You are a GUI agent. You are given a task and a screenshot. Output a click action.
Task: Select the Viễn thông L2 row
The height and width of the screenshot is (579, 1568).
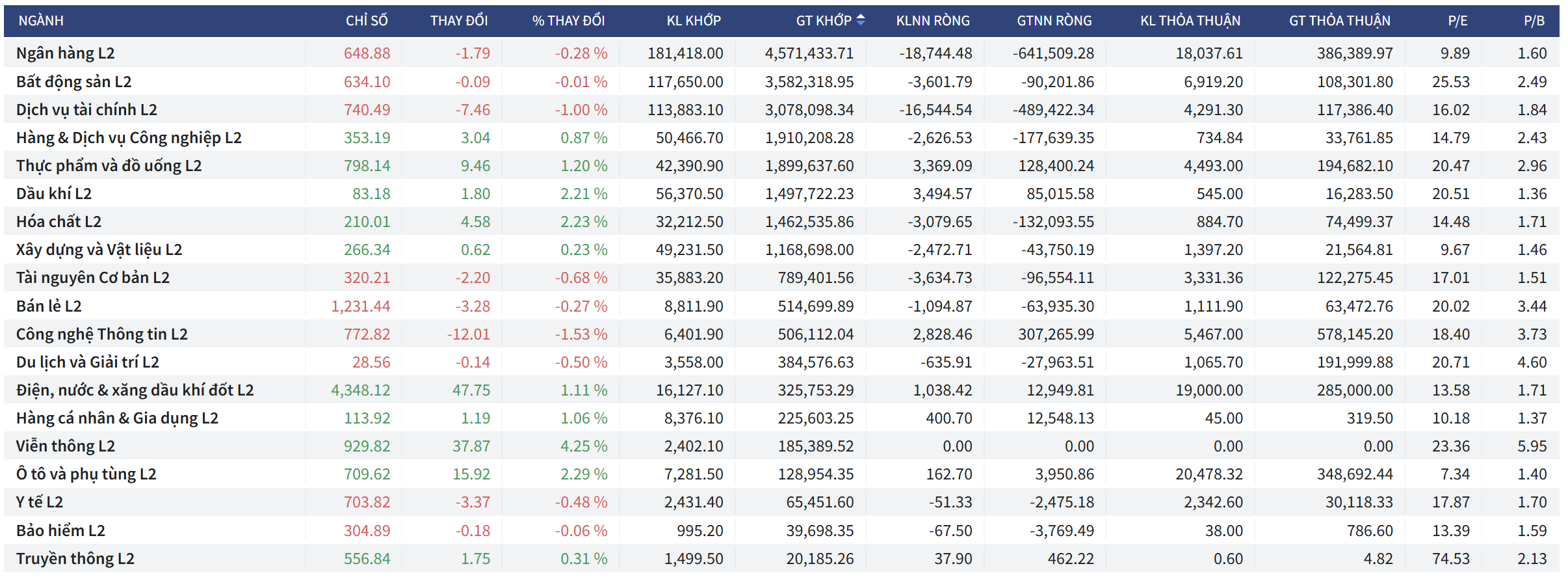click(65, 446)
